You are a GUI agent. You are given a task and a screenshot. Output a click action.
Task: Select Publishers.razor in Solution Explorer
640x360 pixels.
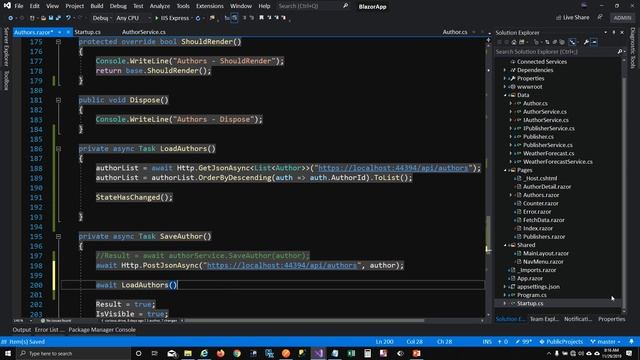tap(544, 237)
